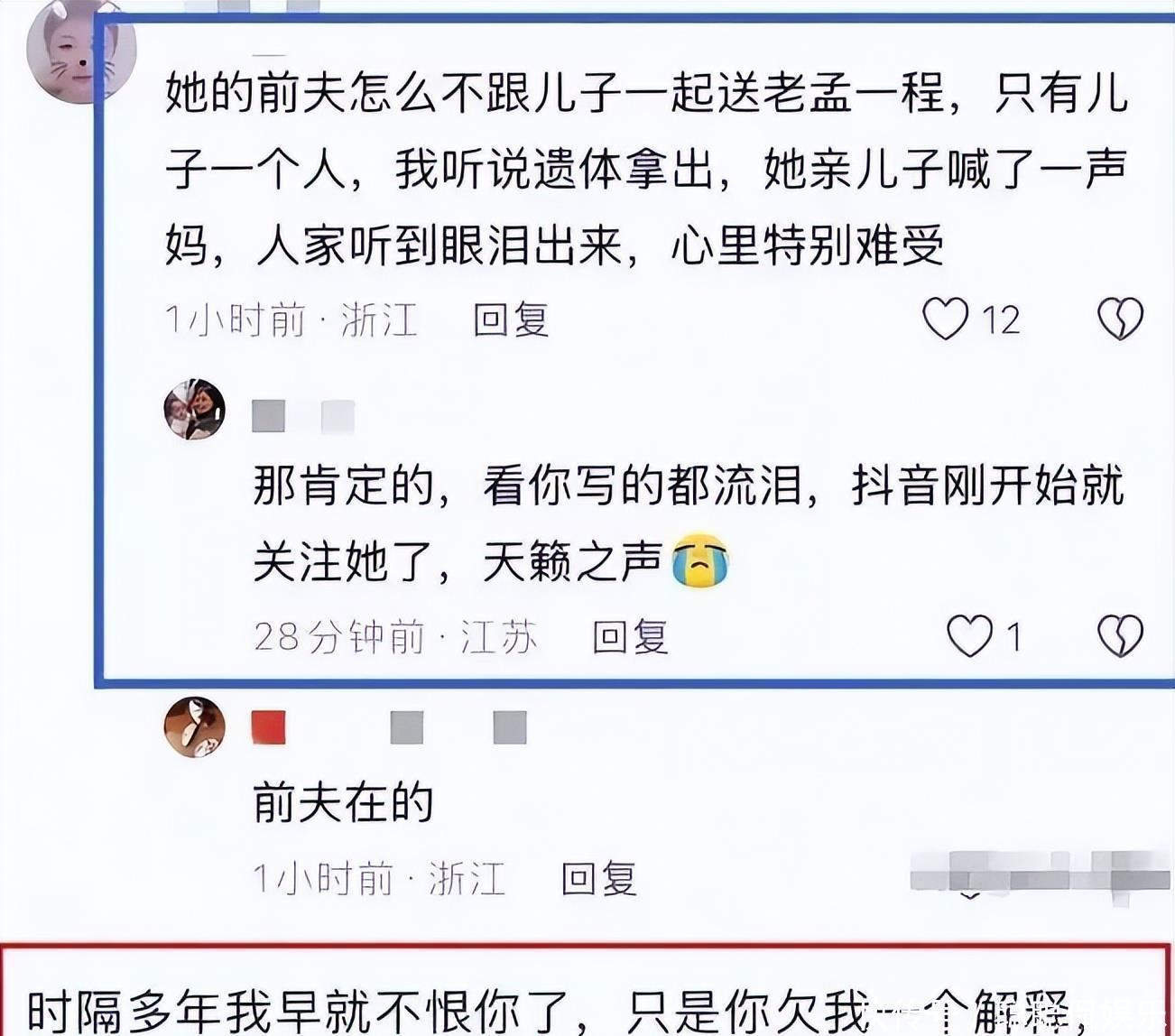Tap the crying emoji in the reply
The image size is (1175, 1036).
click(x=700, y=561)
